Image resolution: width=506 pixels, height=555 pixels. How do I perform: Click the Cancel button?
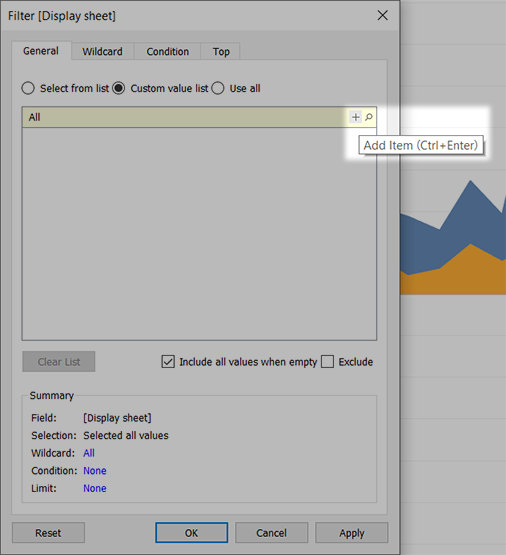click(271, 533)
